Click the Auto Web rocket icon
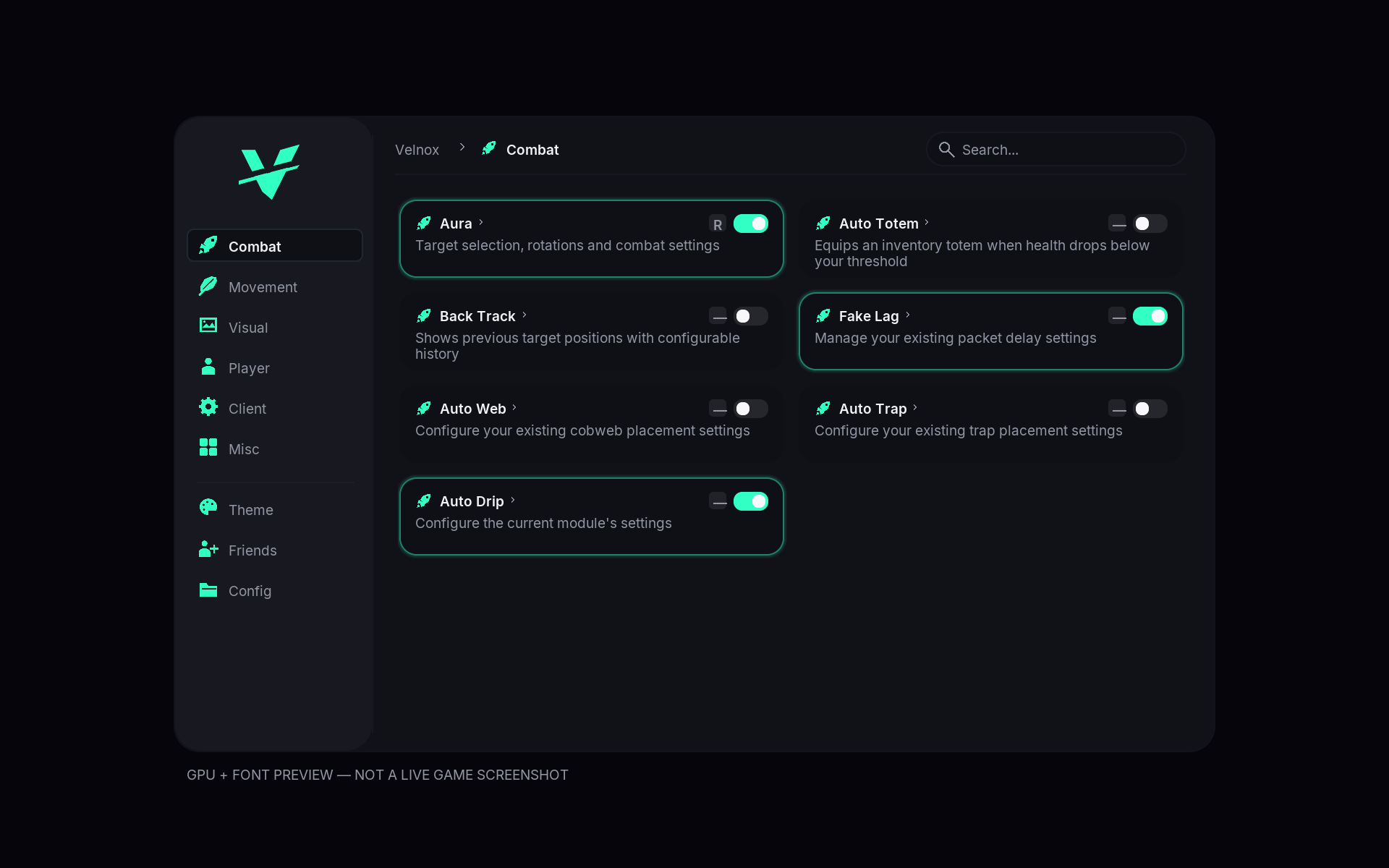Viewport: 1389px width, 868px height. pos(424,408)
